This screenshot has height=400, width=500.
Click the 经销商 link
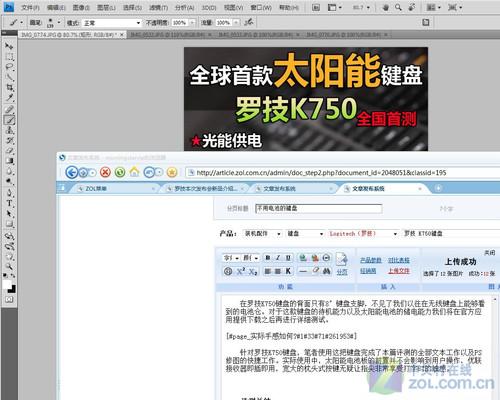tap(368, 271)
